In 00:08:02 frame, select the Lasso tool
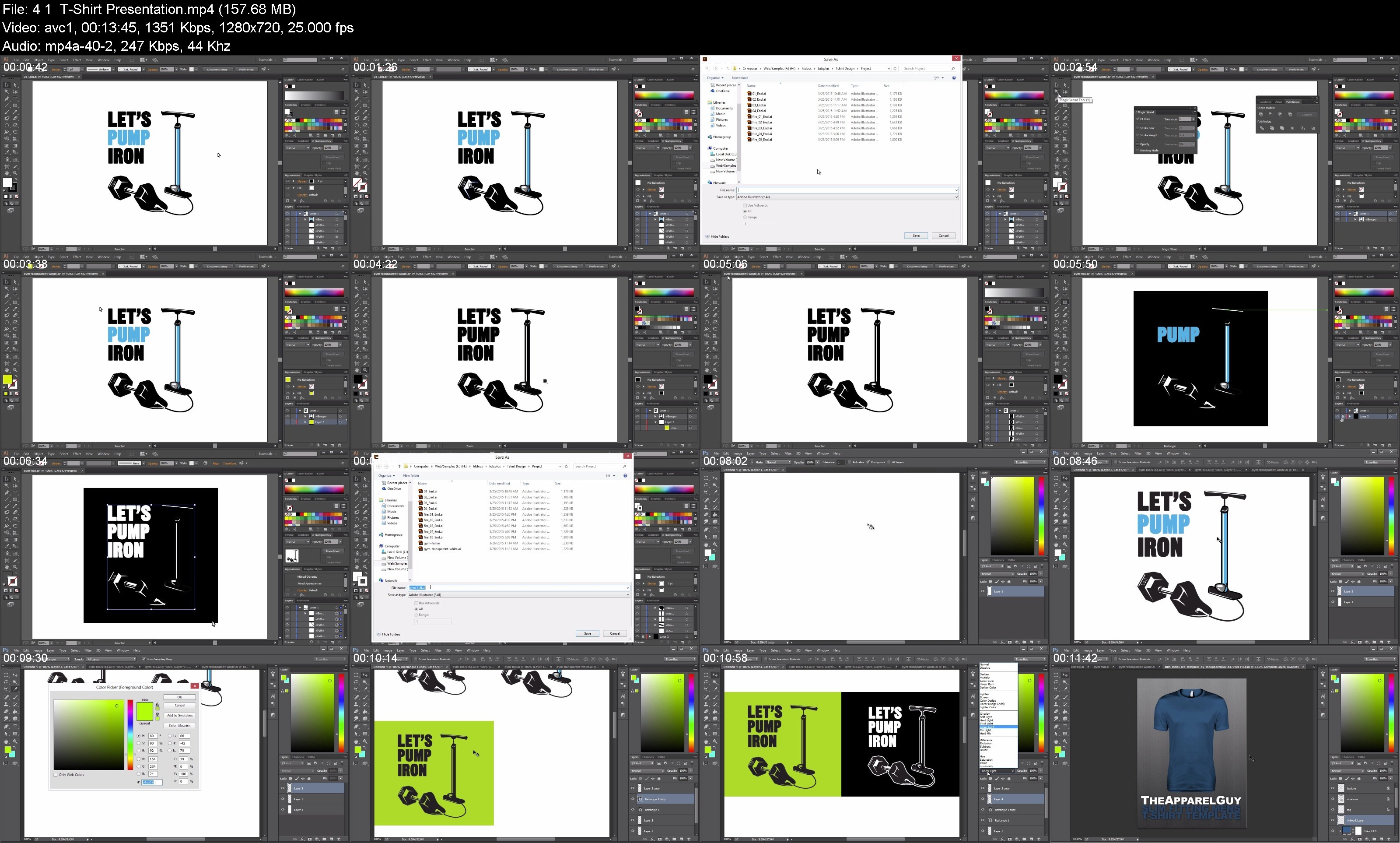The width and height of the screenshot is (1400, 843). 706,485
